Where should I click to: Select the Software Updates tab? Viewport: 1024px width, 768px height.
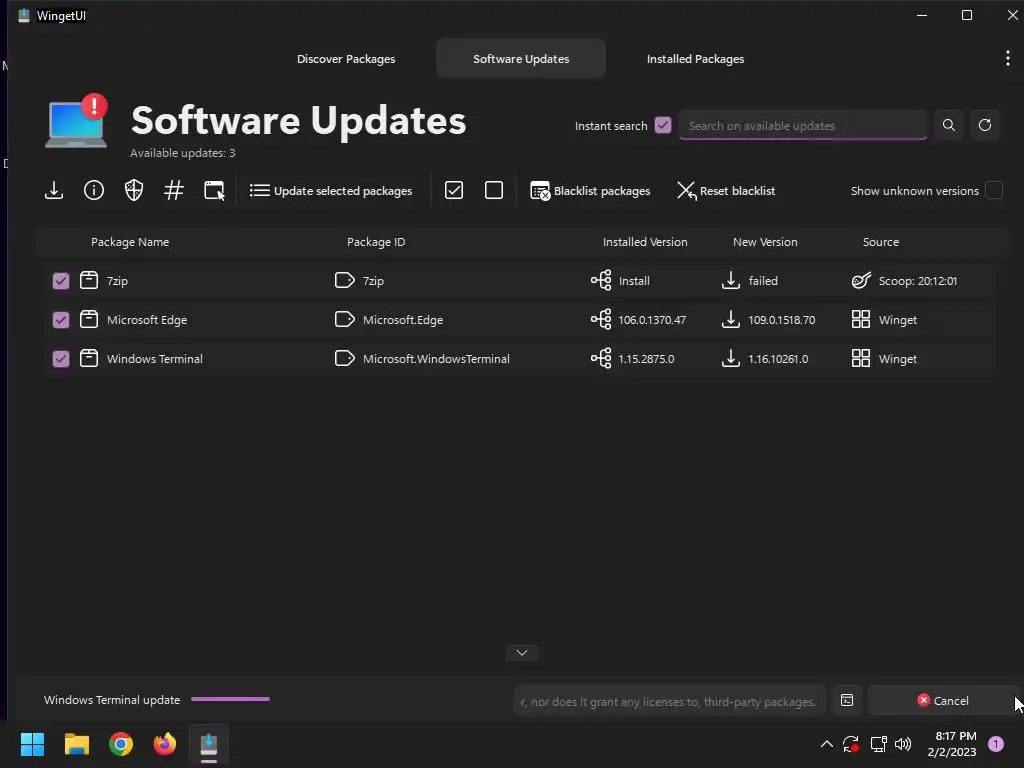pos(521,59)
